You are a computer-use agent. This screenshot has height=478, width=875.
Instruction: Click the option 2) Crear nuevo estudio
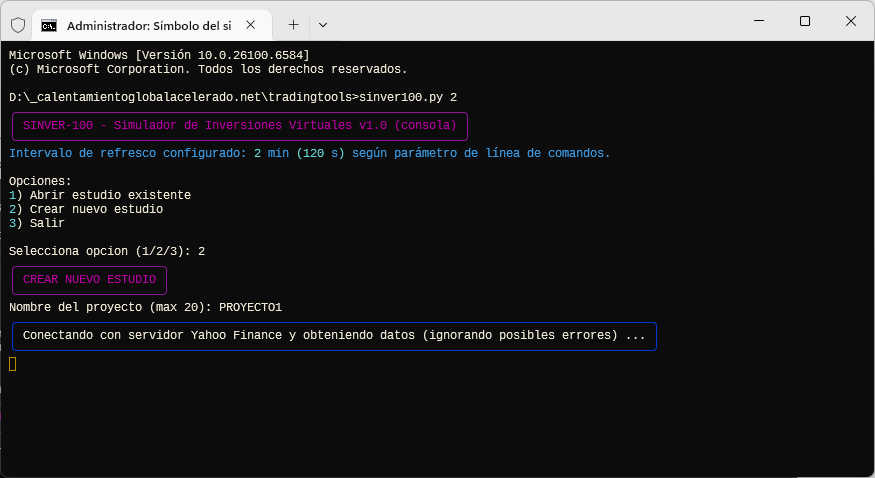click(86, 209)
